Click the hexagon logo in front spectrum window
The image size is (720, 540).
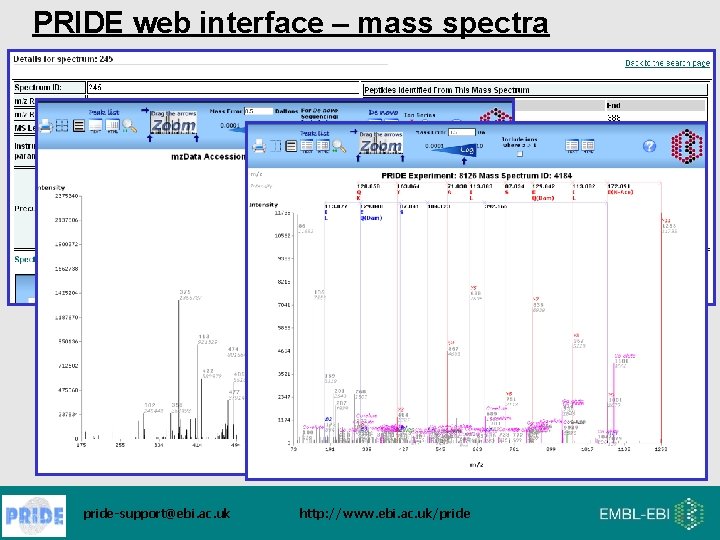[687, 146]
